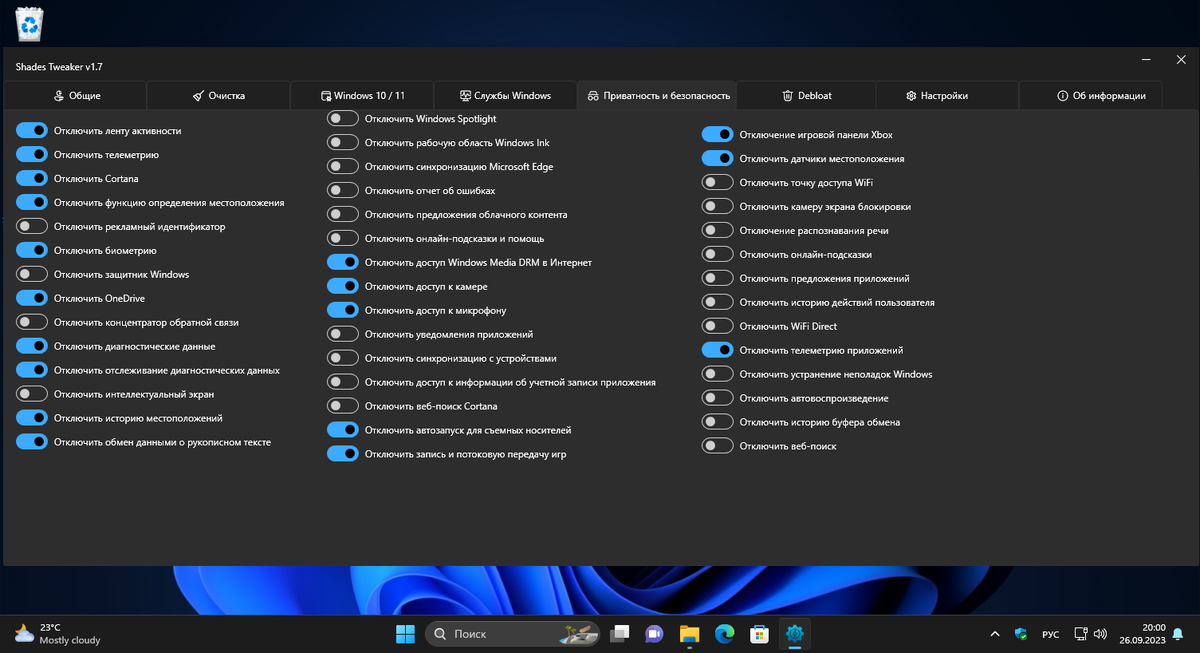Open the Об информации tab
The width and height of the screenshot is (1200, 653).
(x=1091, y=96)
